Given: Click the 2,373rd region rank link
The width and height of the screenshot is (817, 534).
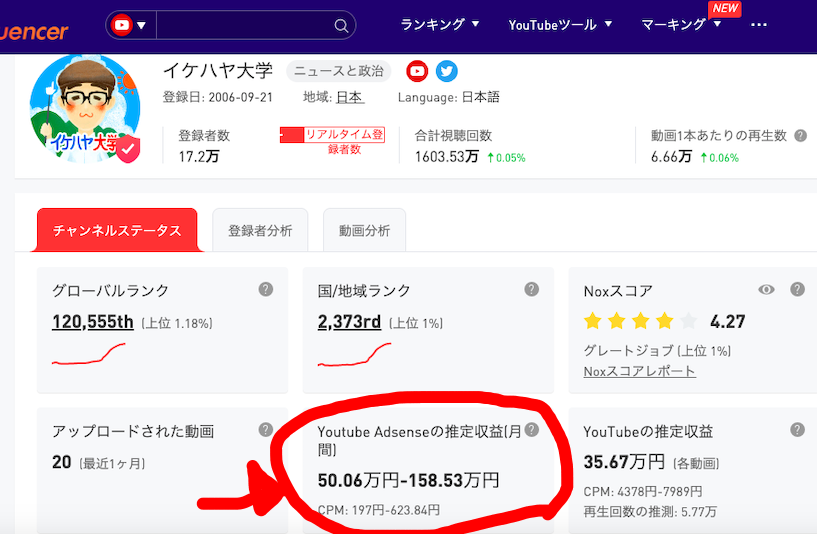Looking at the screenshot, I should (349, 322).
